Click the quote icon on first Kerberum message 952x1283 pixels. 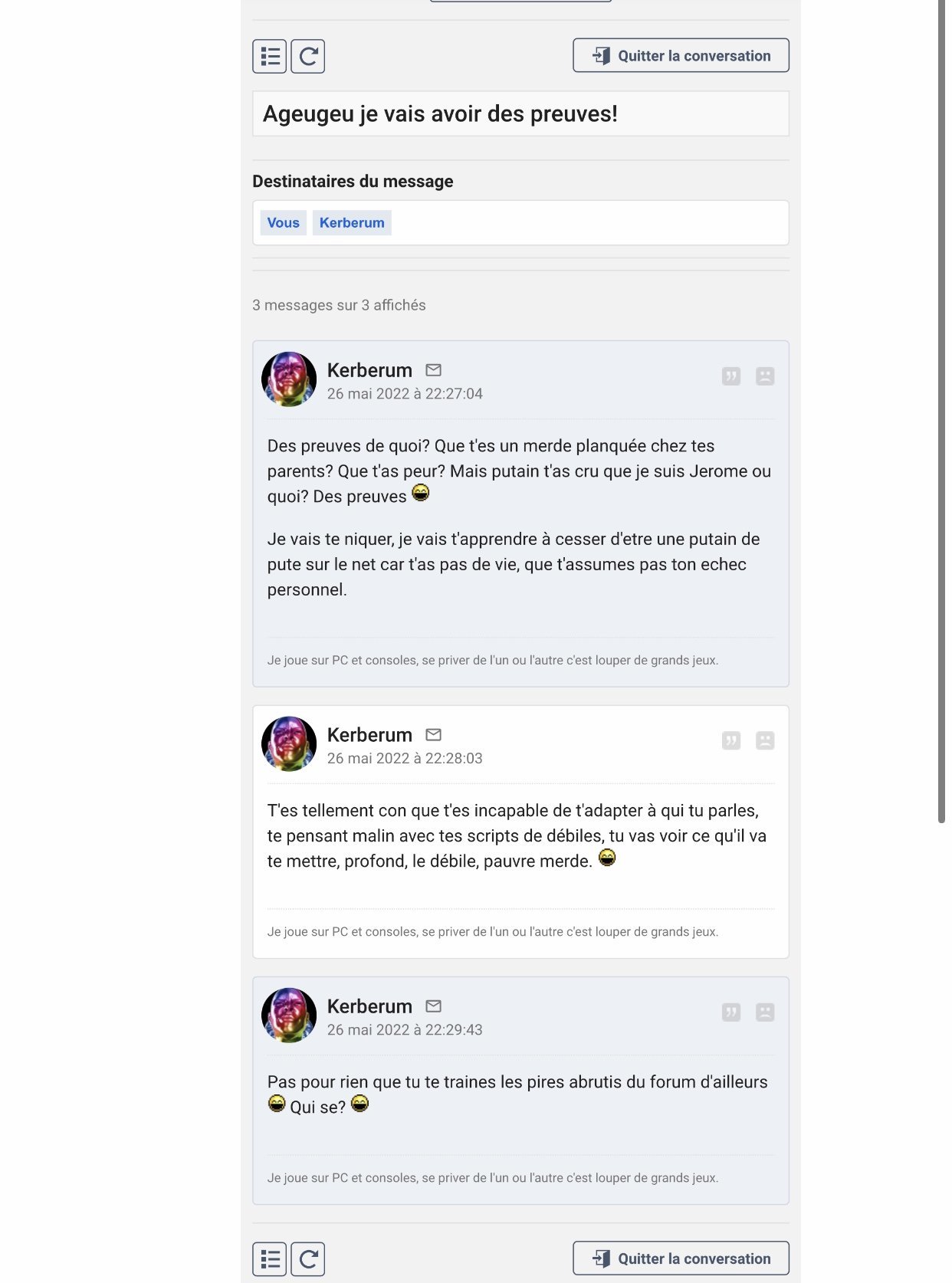(731, 376)
